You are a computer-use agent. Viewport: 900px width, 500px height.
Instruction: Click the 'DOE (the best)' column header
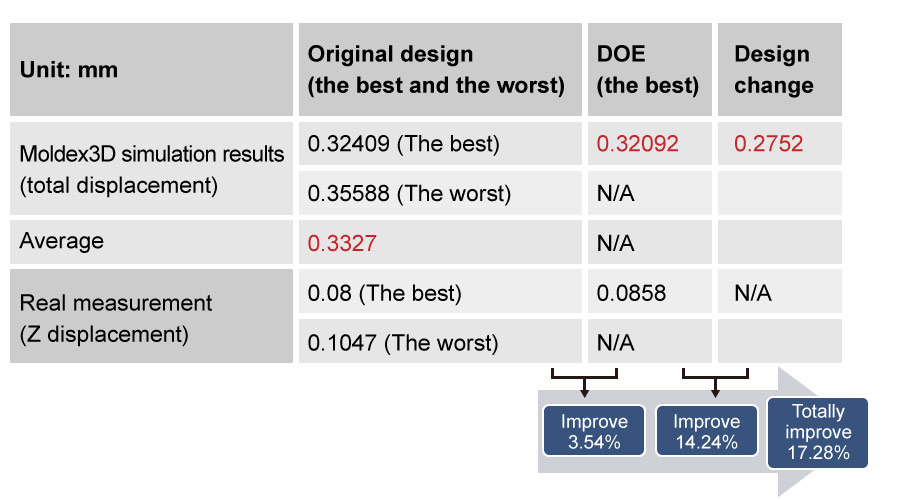pyautogui.click(x=650, y=69)
